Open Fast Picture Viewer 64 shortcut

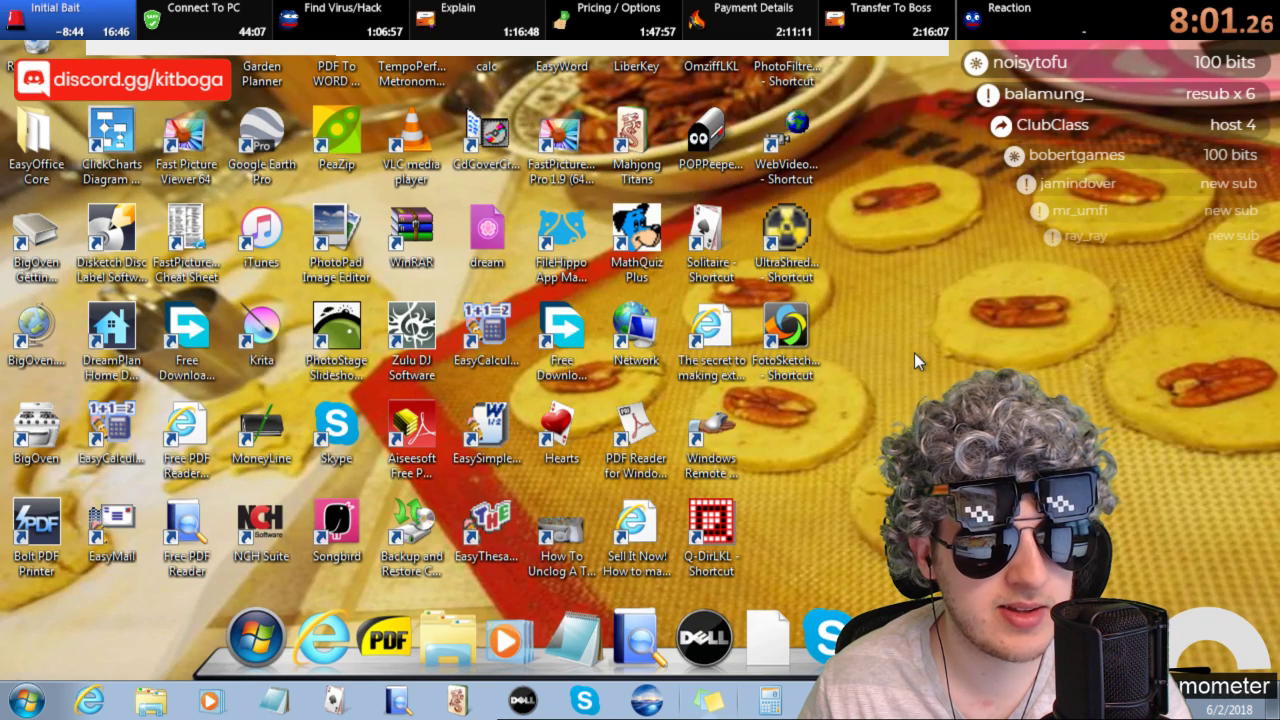click(186, 131)
